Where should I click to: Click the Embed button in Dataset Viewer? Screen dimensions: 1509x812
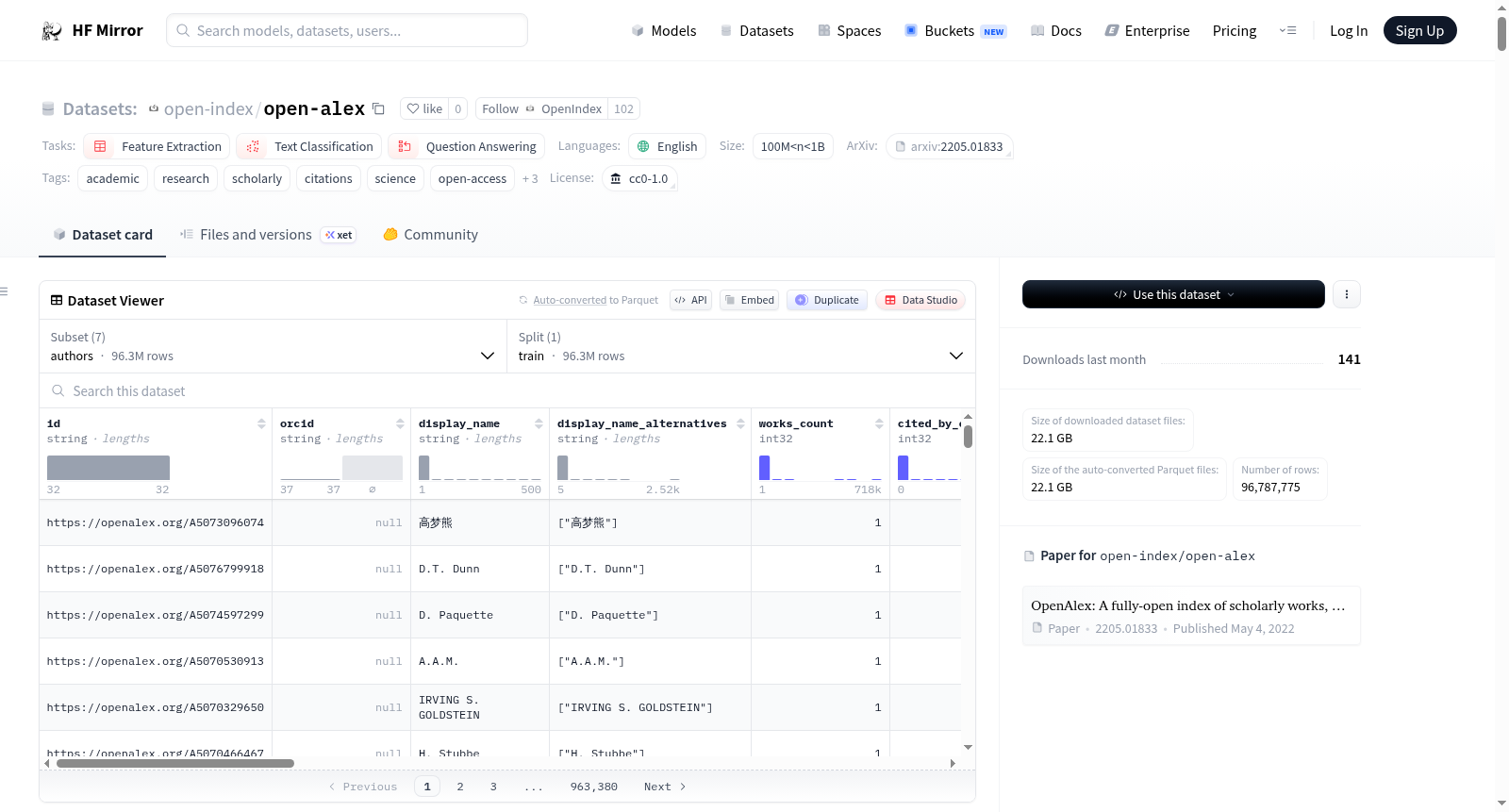click(750, 300)
